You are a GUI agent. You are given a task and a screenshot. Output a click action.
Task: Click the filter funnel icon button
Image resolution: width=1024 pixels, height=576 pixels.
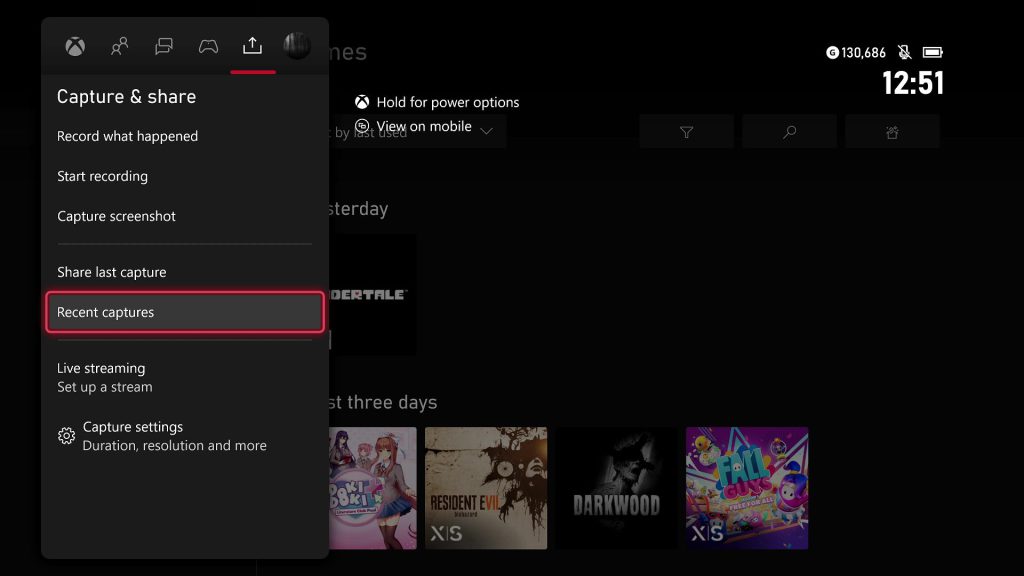(686, 132)
